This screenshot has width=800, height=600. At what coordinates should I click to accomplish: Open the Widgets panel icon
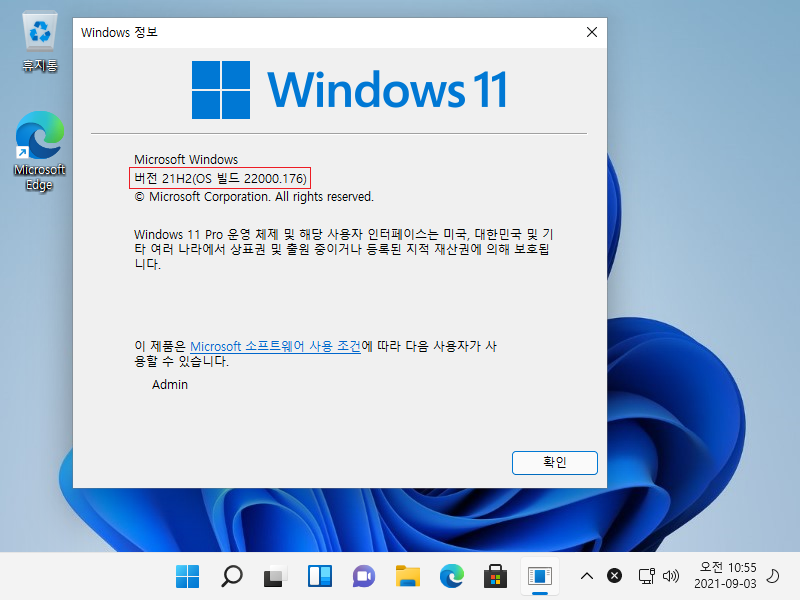320,577
